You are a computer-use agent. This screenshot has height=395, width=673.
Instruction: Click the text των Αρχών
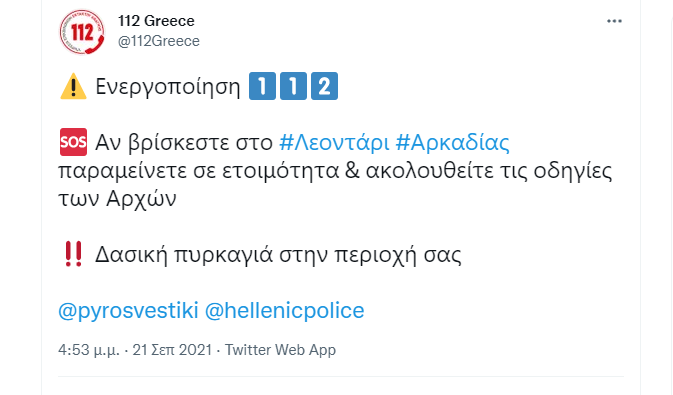[x=117, y=199]
